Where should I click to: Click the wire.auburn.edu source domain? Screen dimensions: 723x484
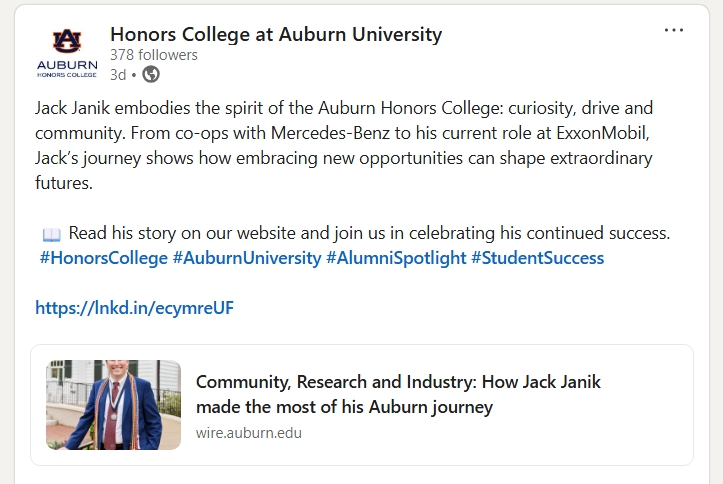tap(249, 433)
